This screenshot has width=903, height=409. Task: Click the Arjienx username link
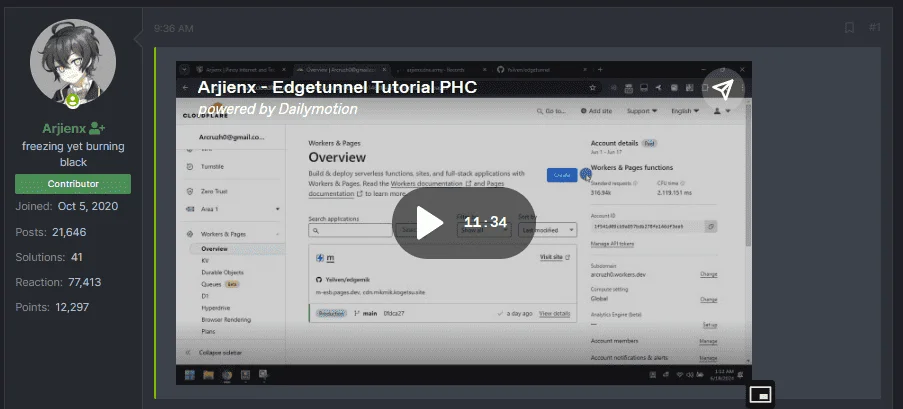pyautogui.click(x=64, y=128)
